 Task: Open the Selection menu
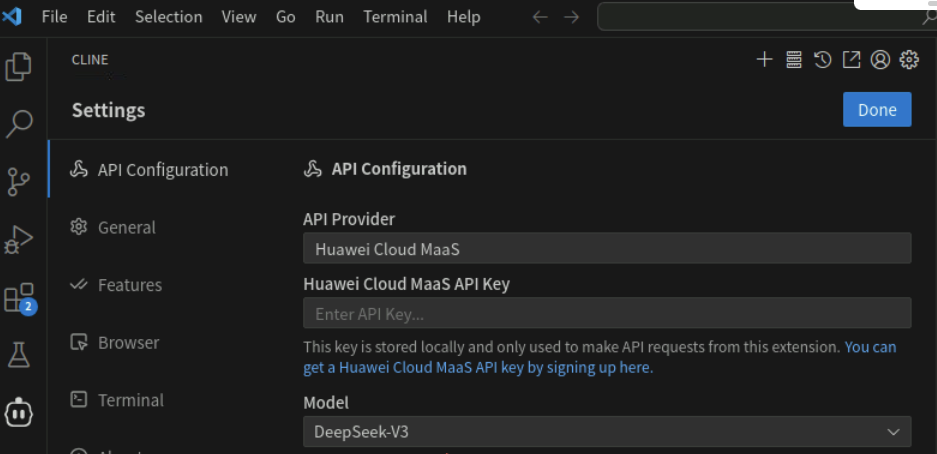[x=168, y=17]
